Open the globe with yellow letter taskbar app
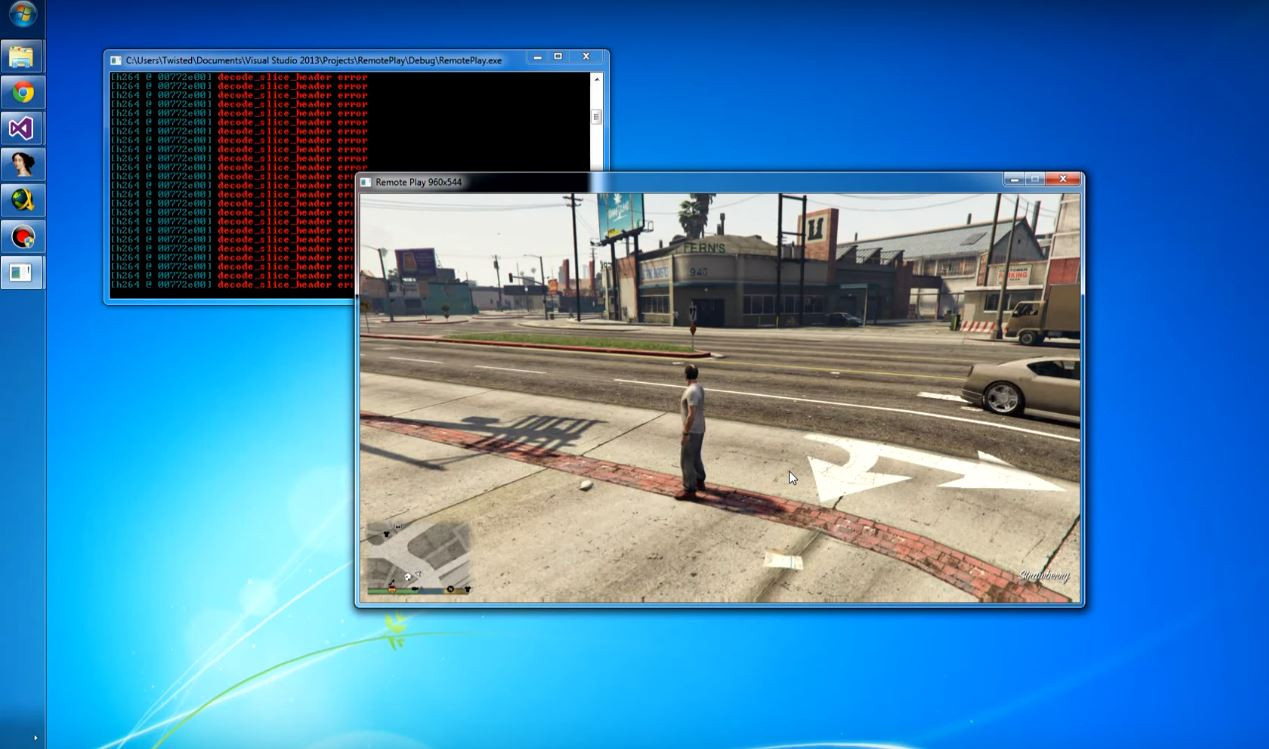The height and width of the screenshot is (749, 1269). click(x=22, y=200)
